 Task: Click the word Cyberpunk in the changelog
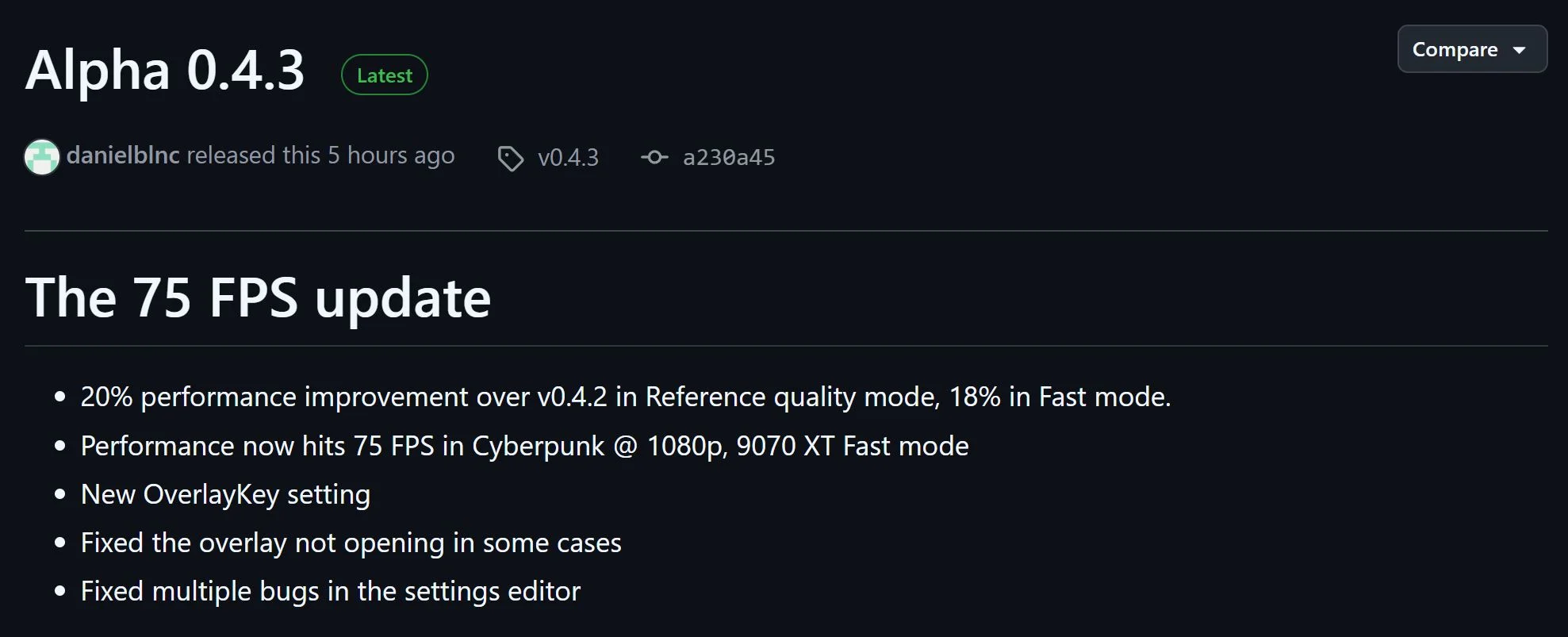pyautogui.click(x=539, y=447)
